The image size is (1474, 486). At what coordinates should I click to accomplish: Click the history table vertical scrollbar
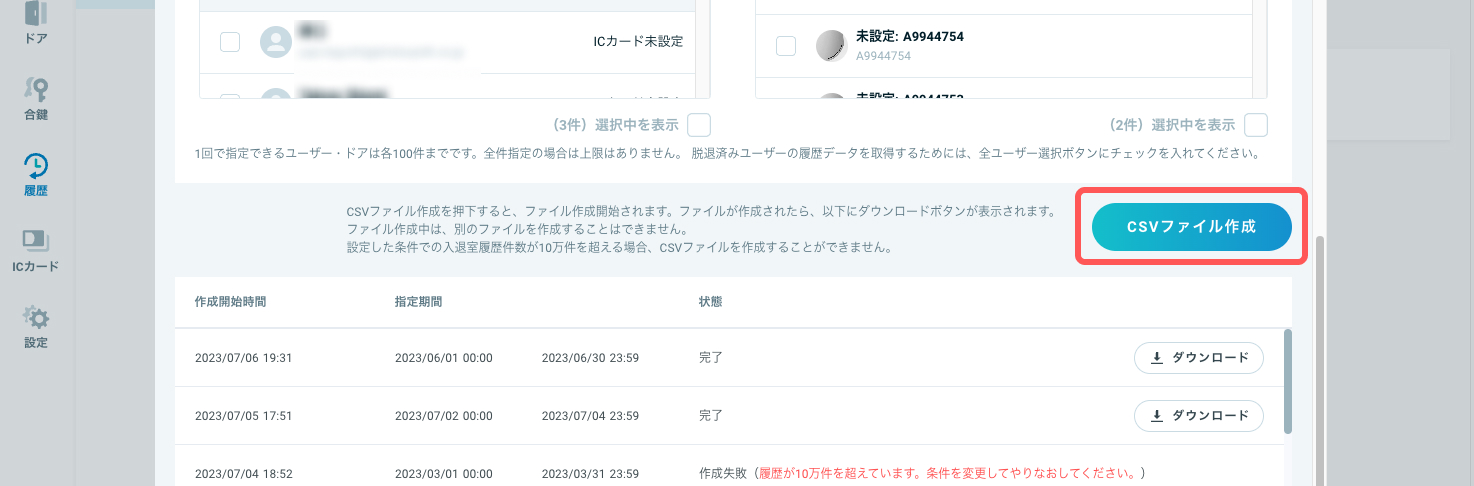[x=1288, y=380]
